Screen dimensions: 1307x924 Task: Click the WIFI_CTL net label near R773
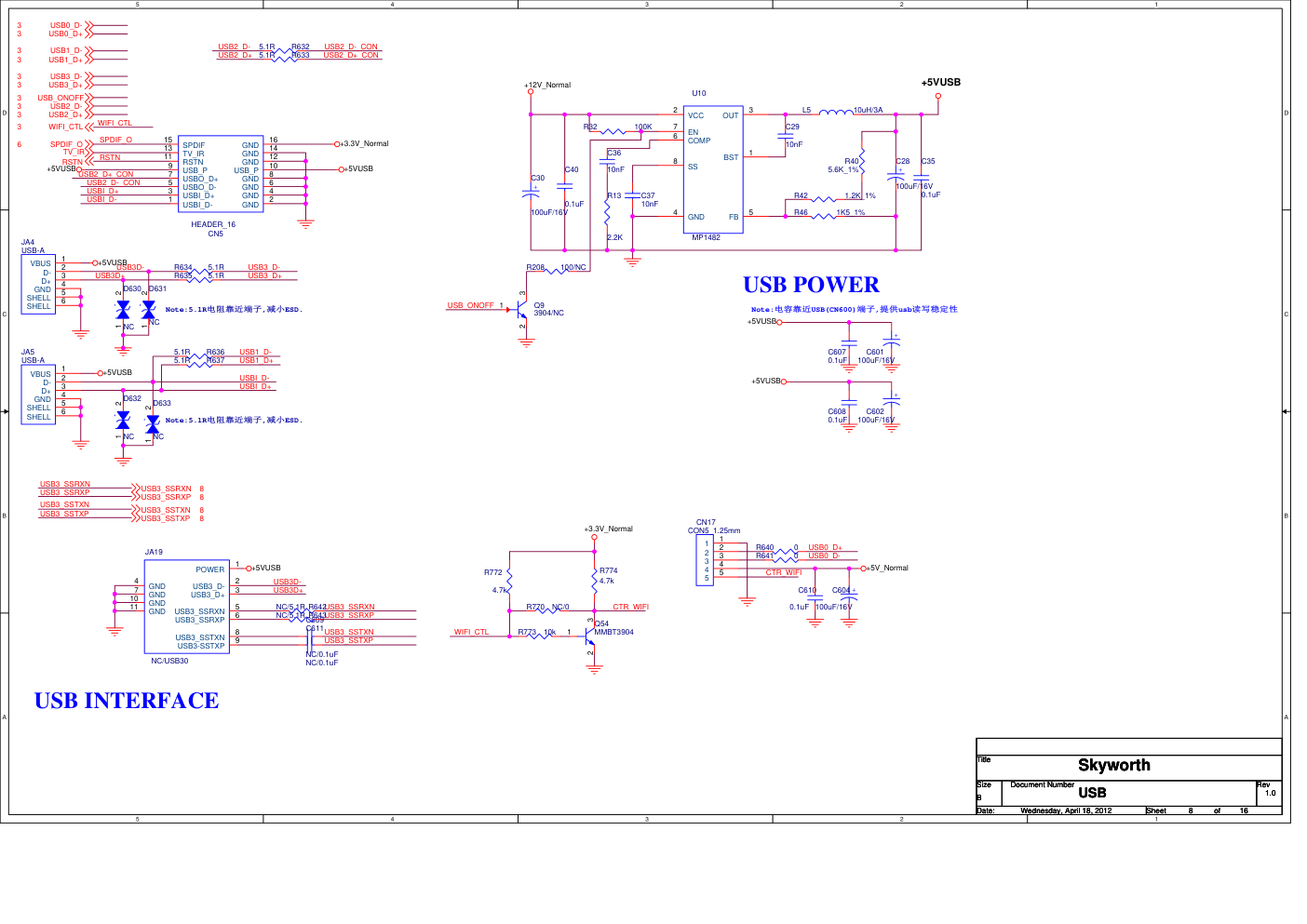(x=471, y=633)
